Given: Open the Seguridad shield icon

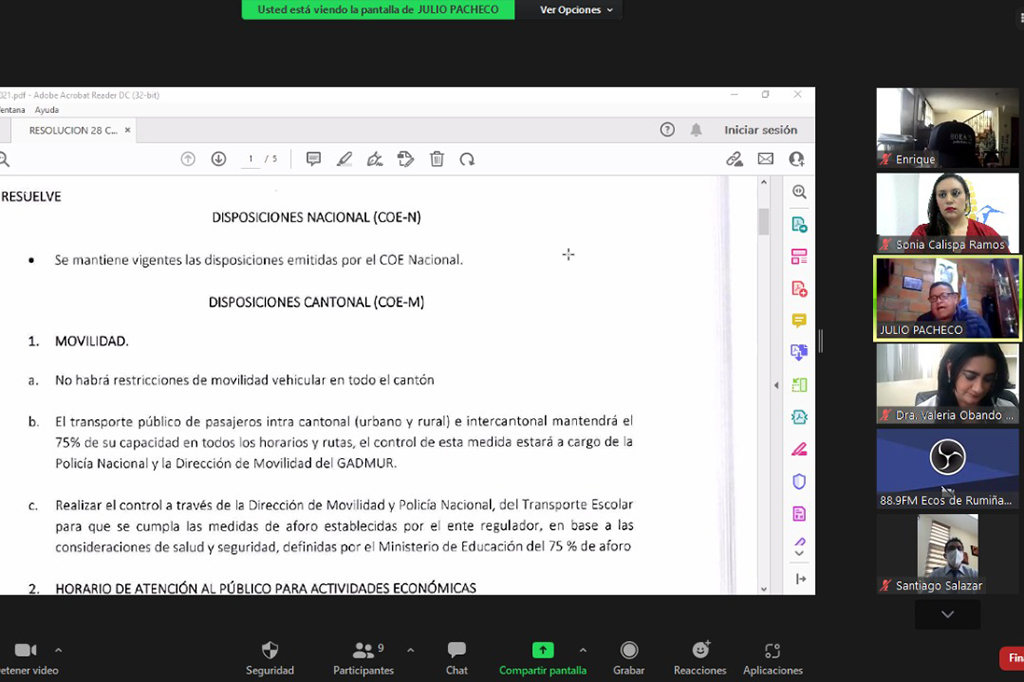Looking at the screenshot, I should click(x=270, y=651).
